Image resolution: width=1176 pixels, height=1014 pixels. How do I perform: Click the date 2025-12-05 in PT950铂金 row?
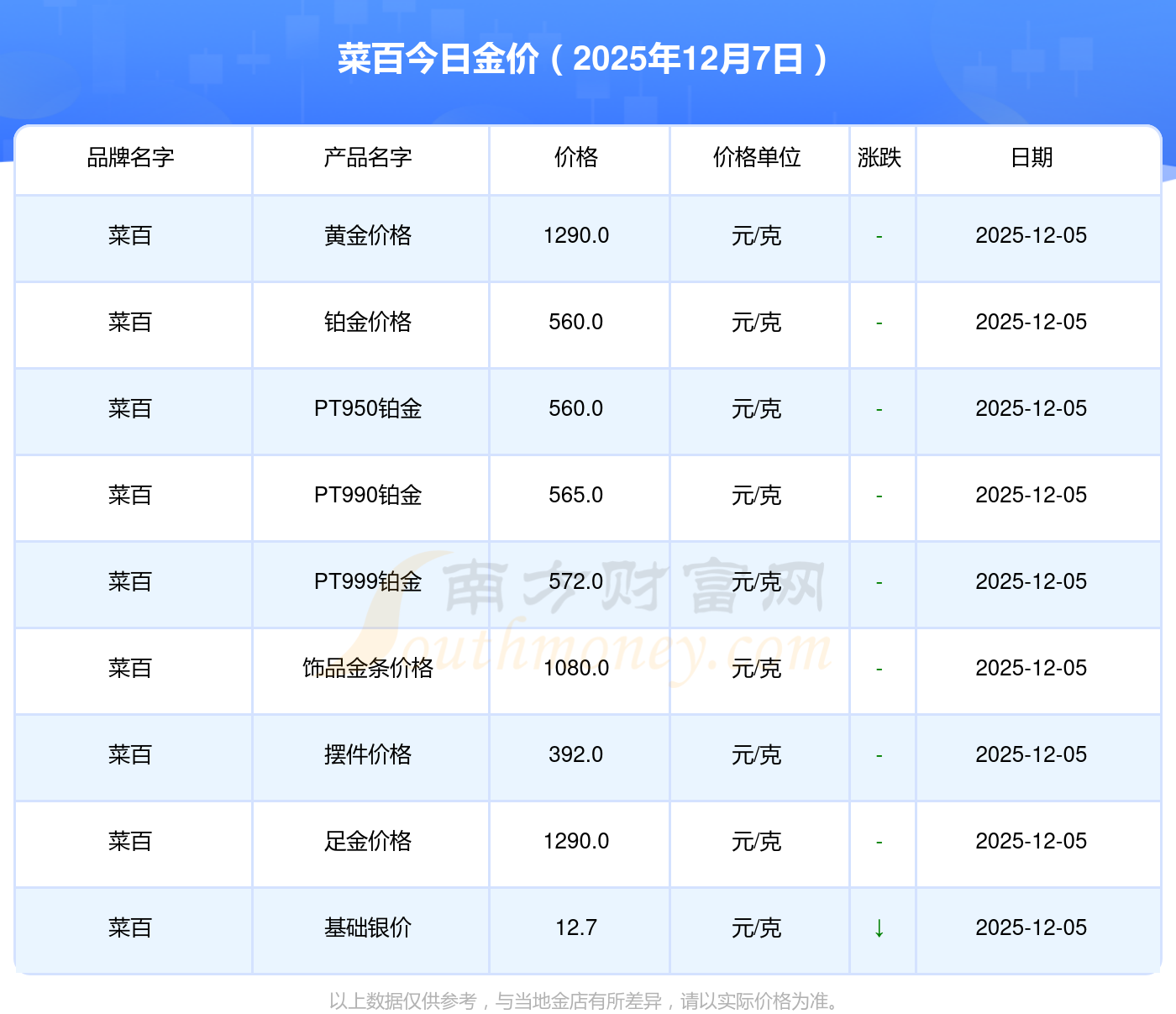point(1032,408)
